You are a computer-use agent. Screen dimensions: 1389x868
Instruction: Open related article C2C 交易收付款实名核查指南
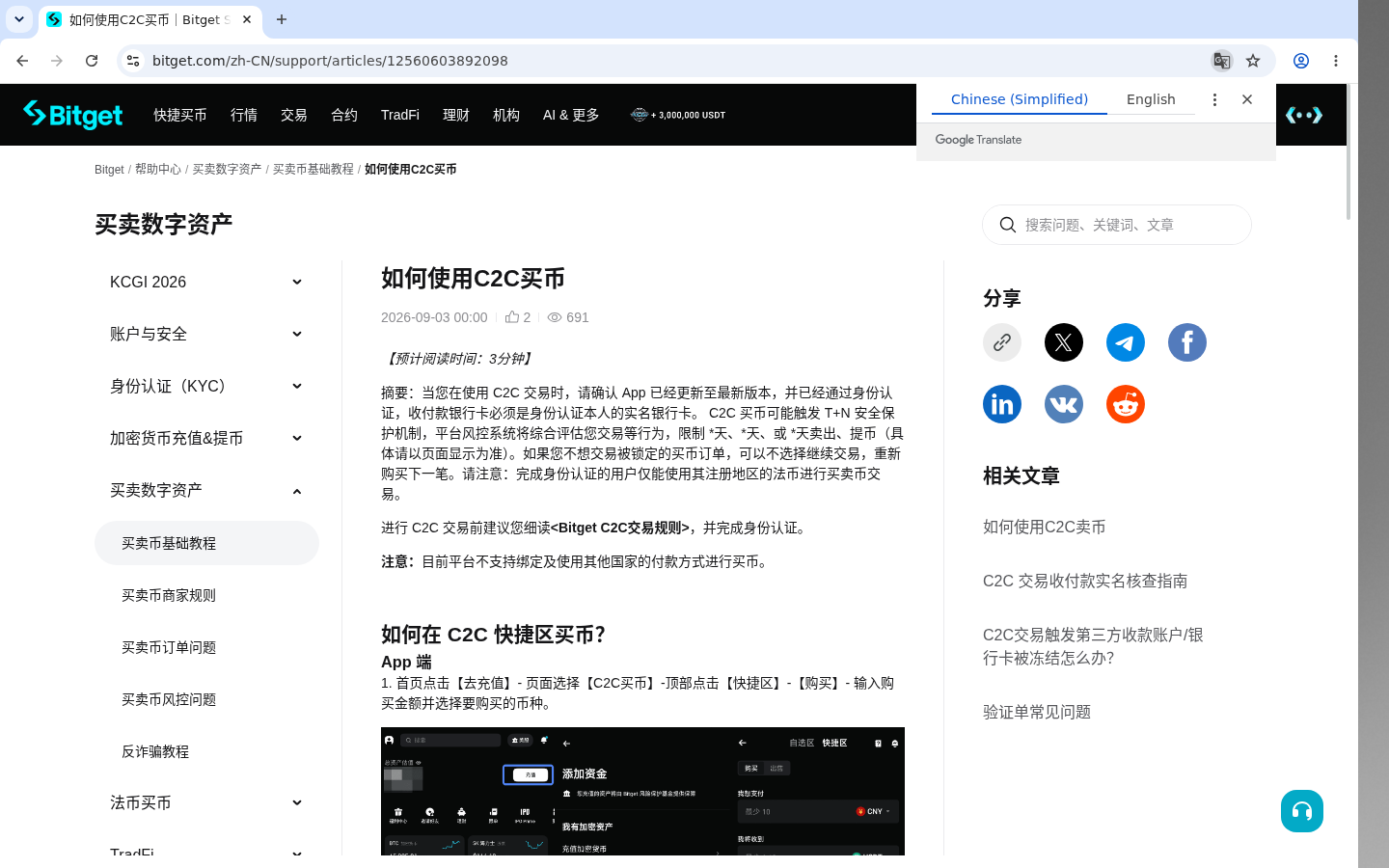point(1085,581)
